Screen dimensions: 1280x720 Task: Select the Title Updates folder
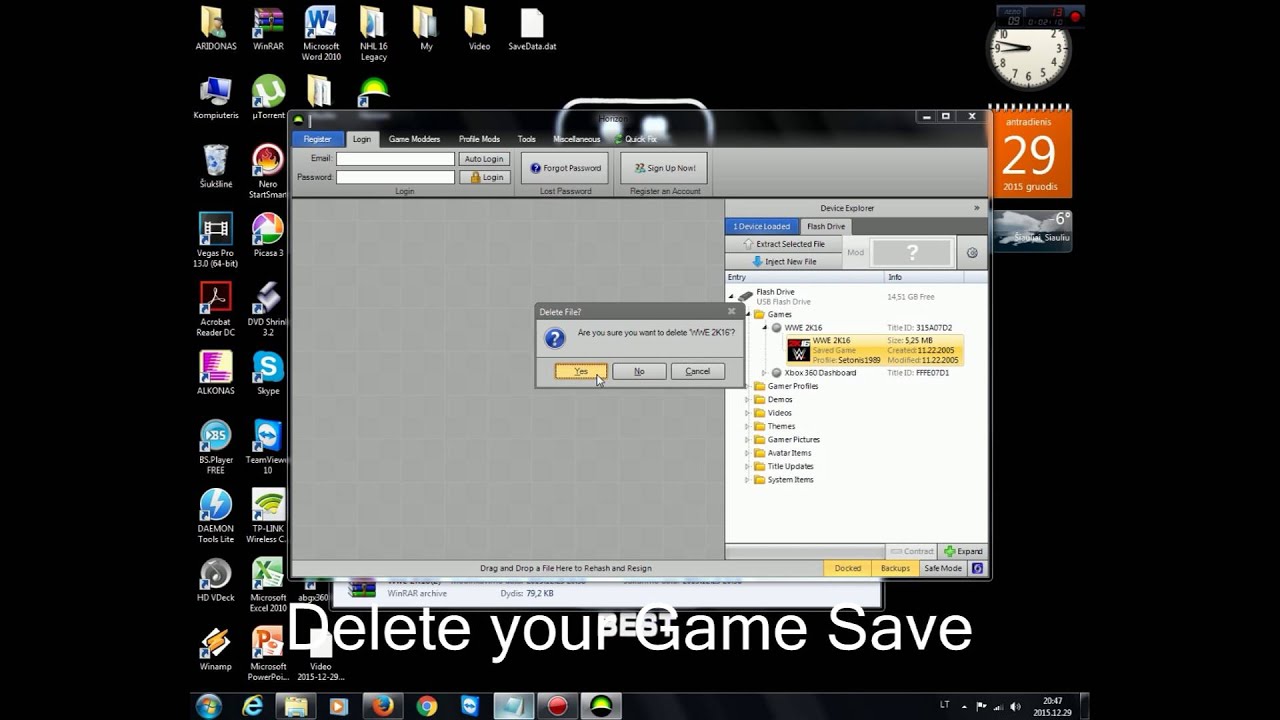(790, 466)
